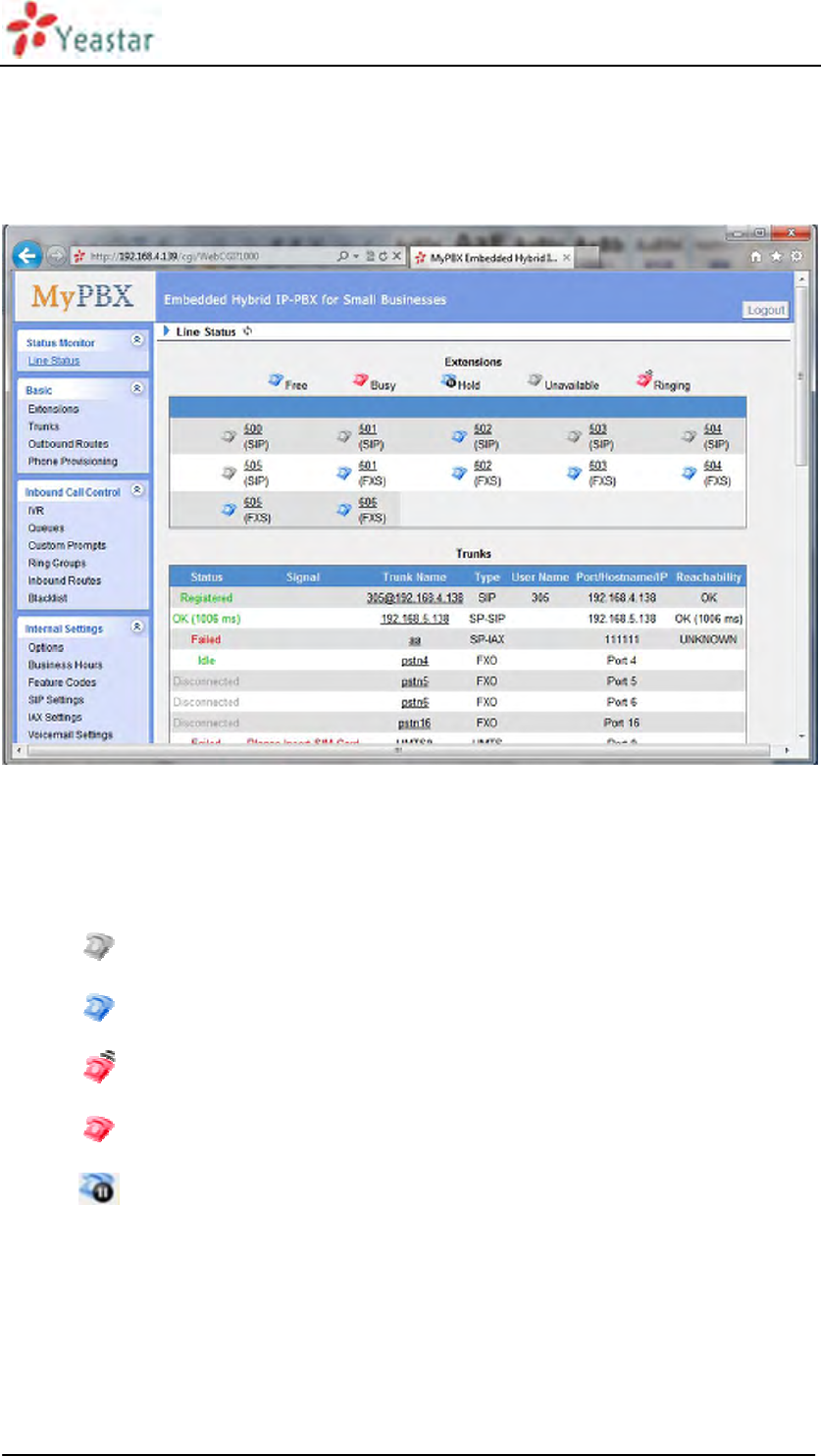
Task: Open the aa trunk link
Action: pos(415,640)
